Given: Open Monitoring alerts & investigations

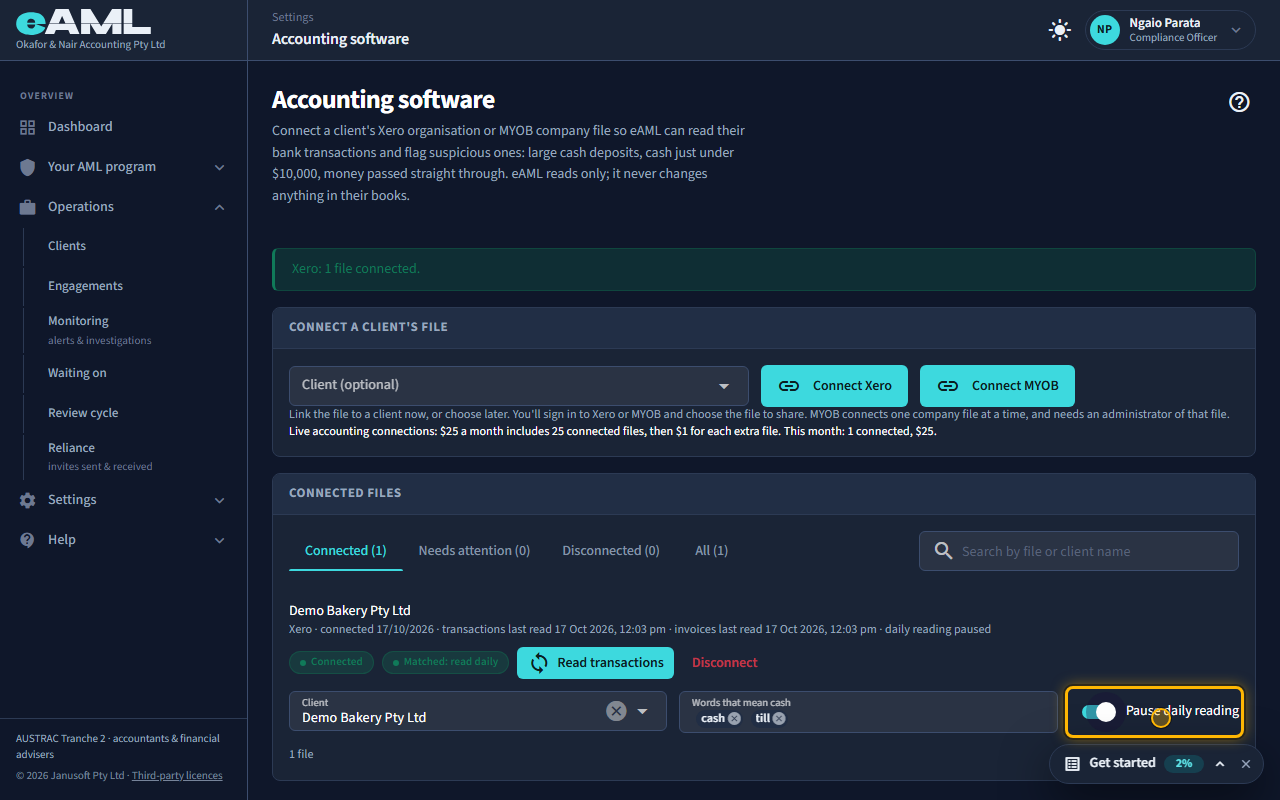Looking at the screenshot, I should click(100, 329).
